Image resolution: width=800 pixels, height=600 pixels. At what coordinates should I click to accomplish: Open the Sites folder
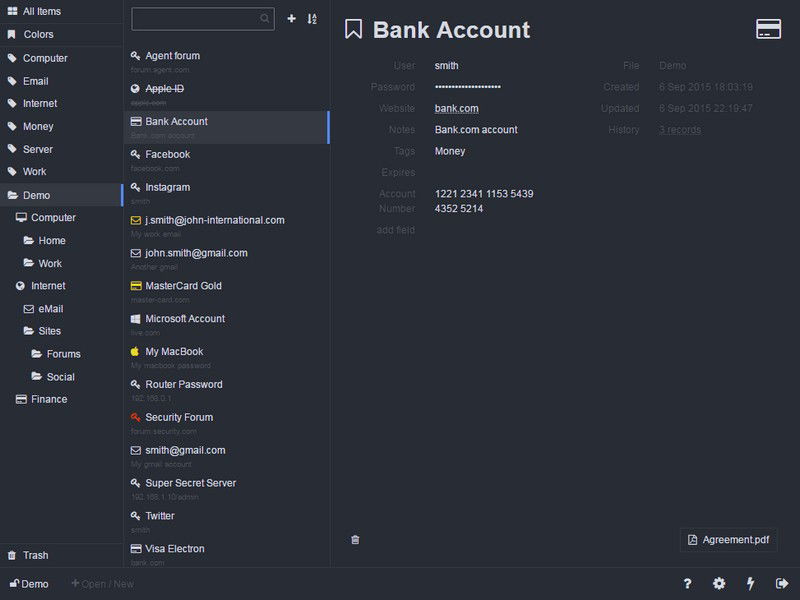click(x=61, y=331)
